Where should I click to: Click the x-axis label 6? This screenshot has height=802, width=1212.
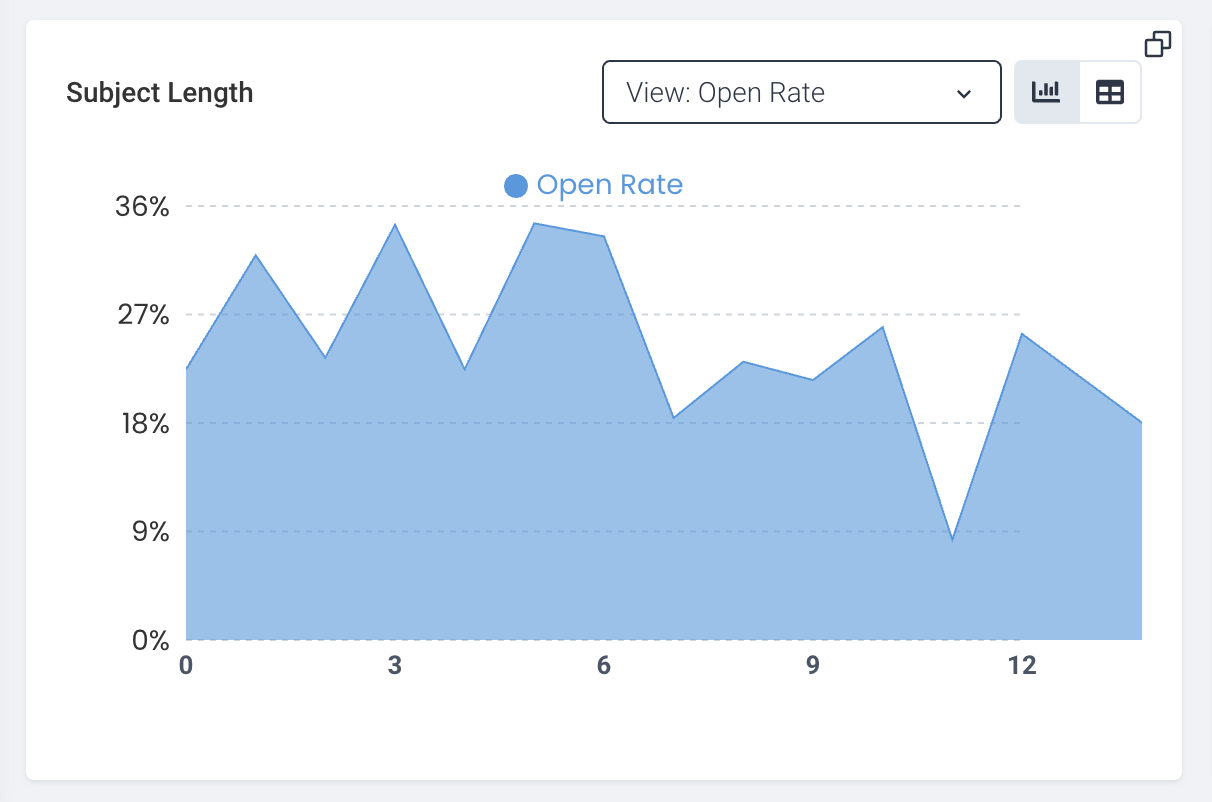click(604, 666)
